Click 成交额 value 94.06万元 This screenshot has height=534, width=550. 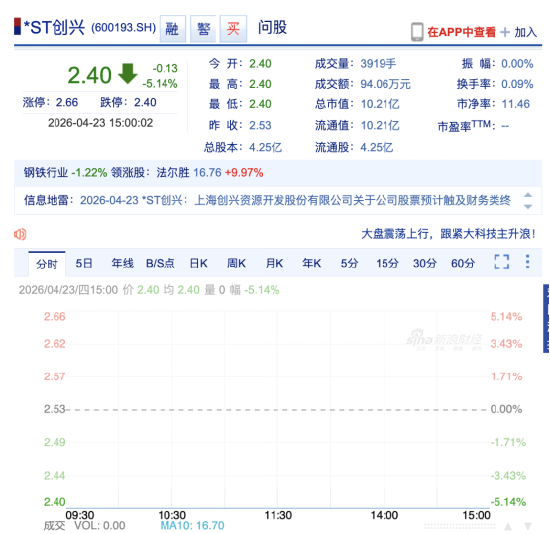click(x=385, y=84)
